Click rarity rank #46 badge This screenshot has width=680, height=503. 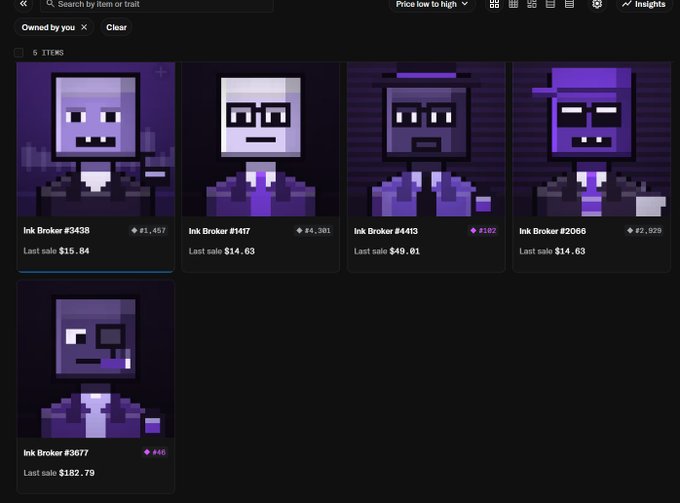155,452
